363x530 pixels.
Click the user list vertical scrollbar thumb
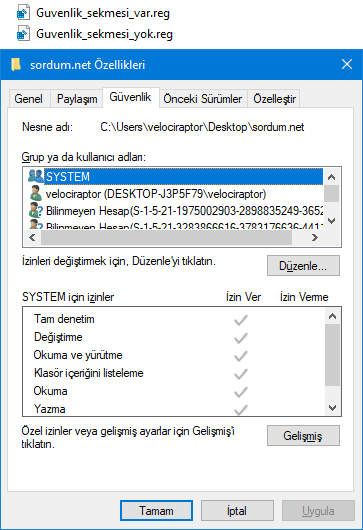[332, 193]
